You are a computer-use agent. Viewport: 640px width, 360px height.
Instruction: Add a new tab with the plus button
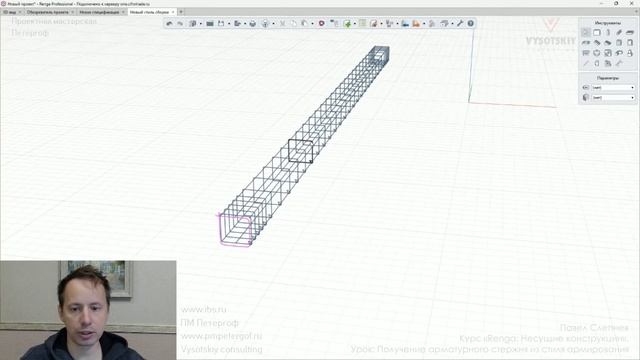coord(181,12)
